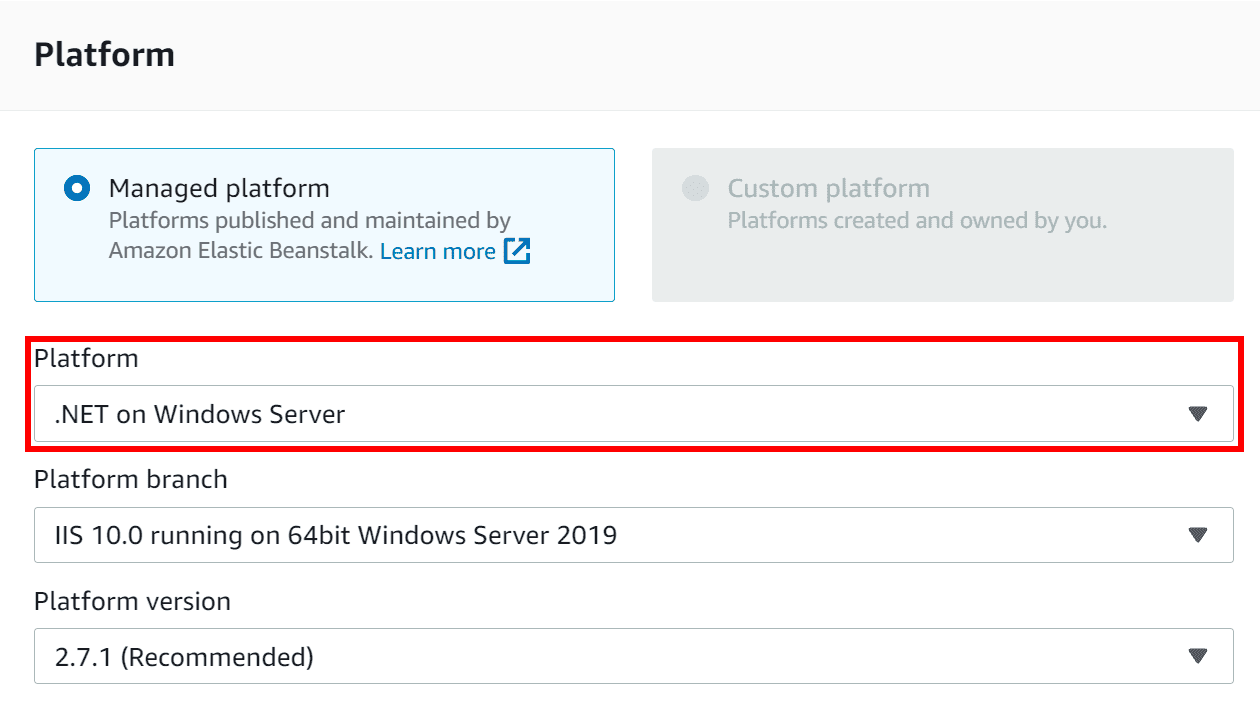Click the arrow icon in Platform version dropdown
The height and width of the screenshot is (713, 1260).
pos(1198,657)
